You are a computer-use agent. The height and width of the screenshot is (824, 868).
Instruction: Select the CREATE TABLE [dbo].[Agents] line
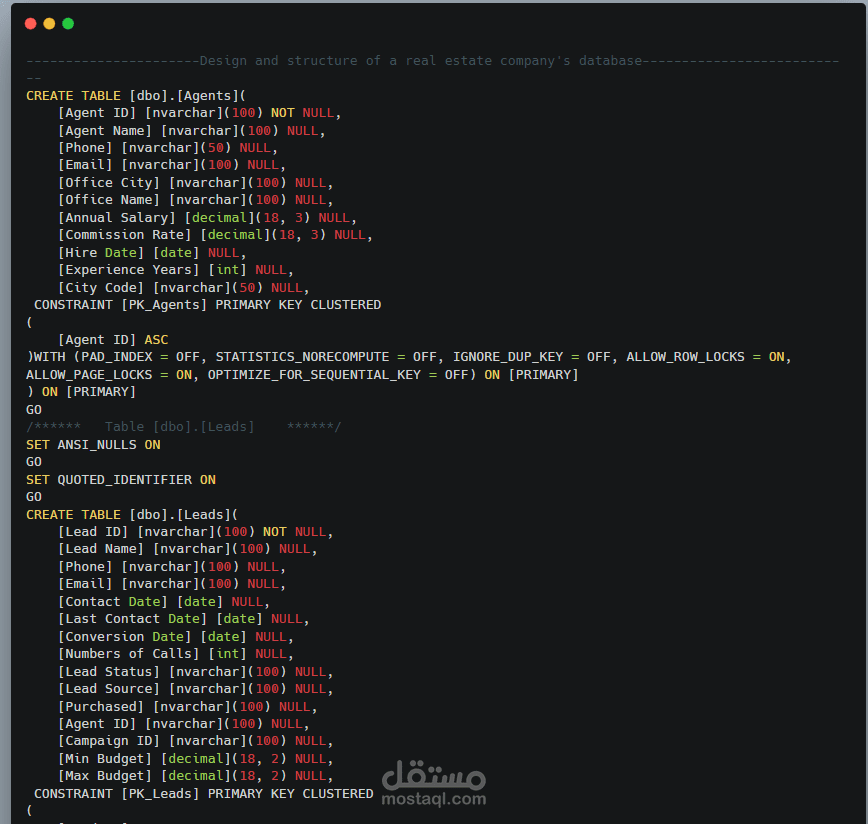(x=136, y=96)
